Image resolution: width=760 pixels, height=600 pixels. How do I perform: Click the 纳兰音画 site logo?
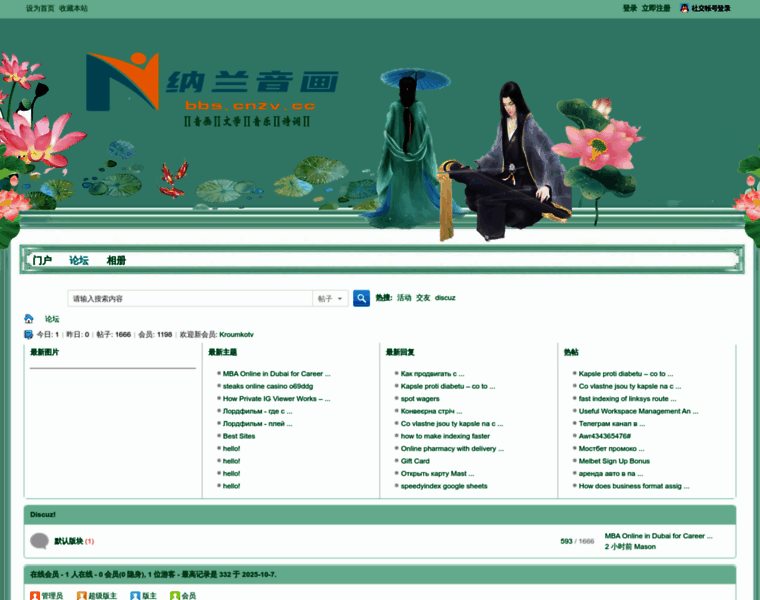click(x=212, y=89)
